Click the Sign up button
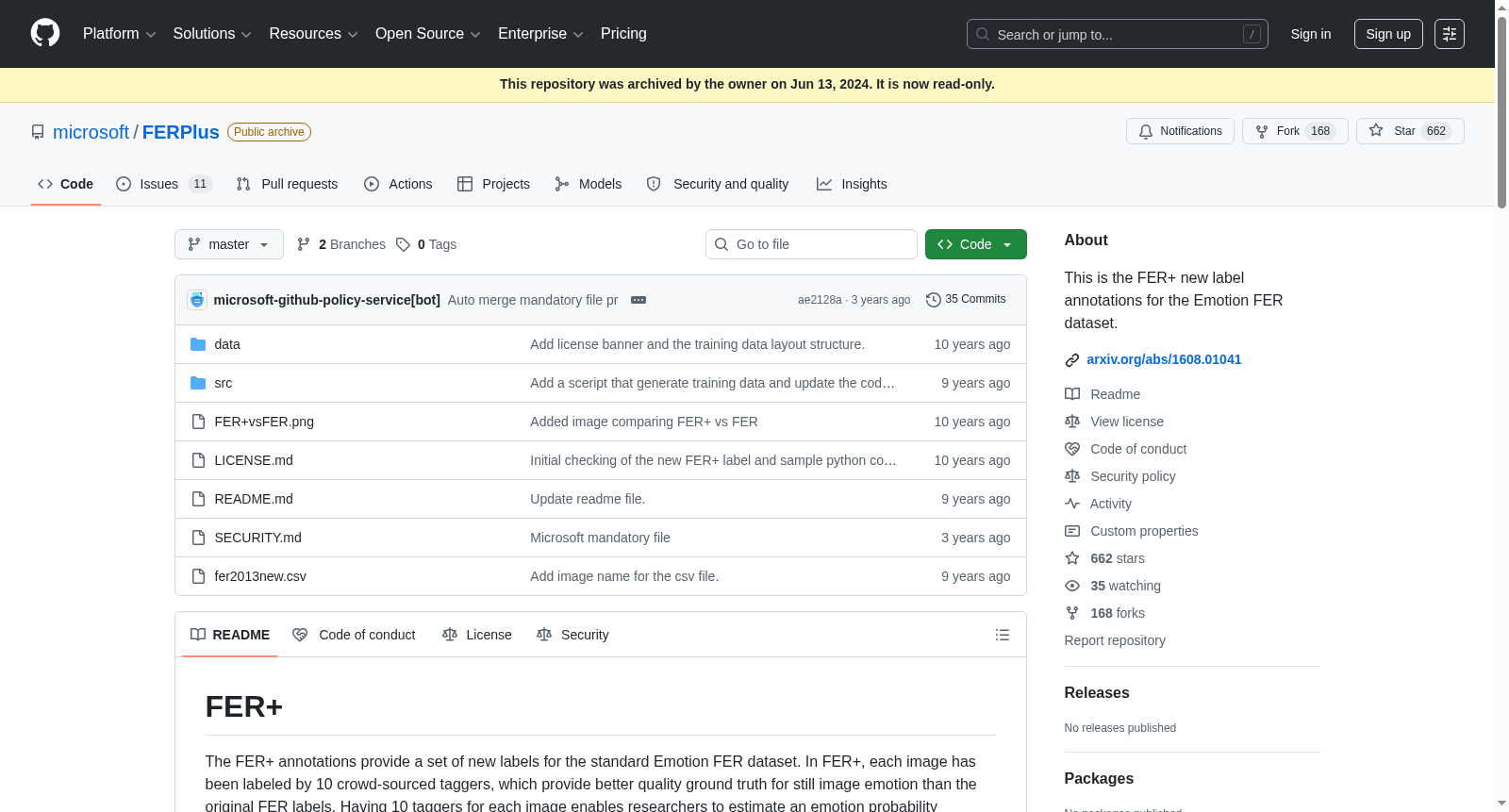Image resolution: width=1509 pixels, height=812 pixels. pyautogui.click(x=1388, y=34)
